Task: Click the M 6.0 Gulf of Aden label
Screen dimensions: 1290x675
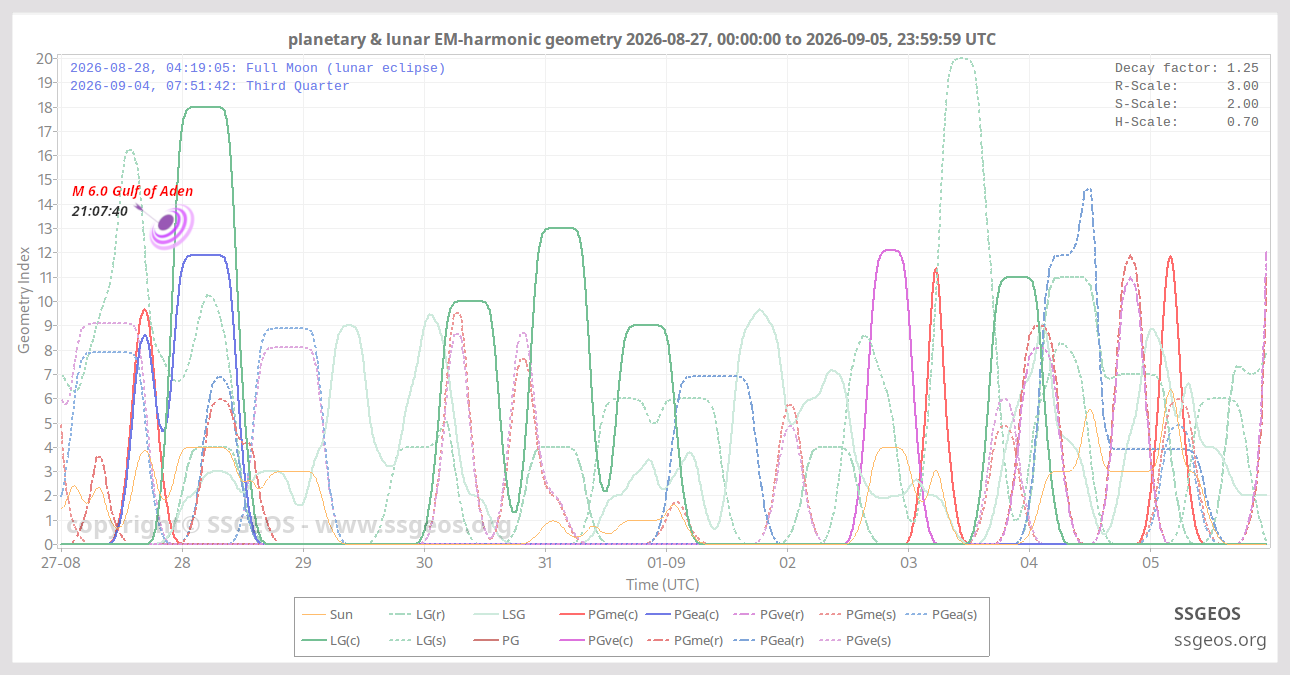Action: click(x=132, y=191)
